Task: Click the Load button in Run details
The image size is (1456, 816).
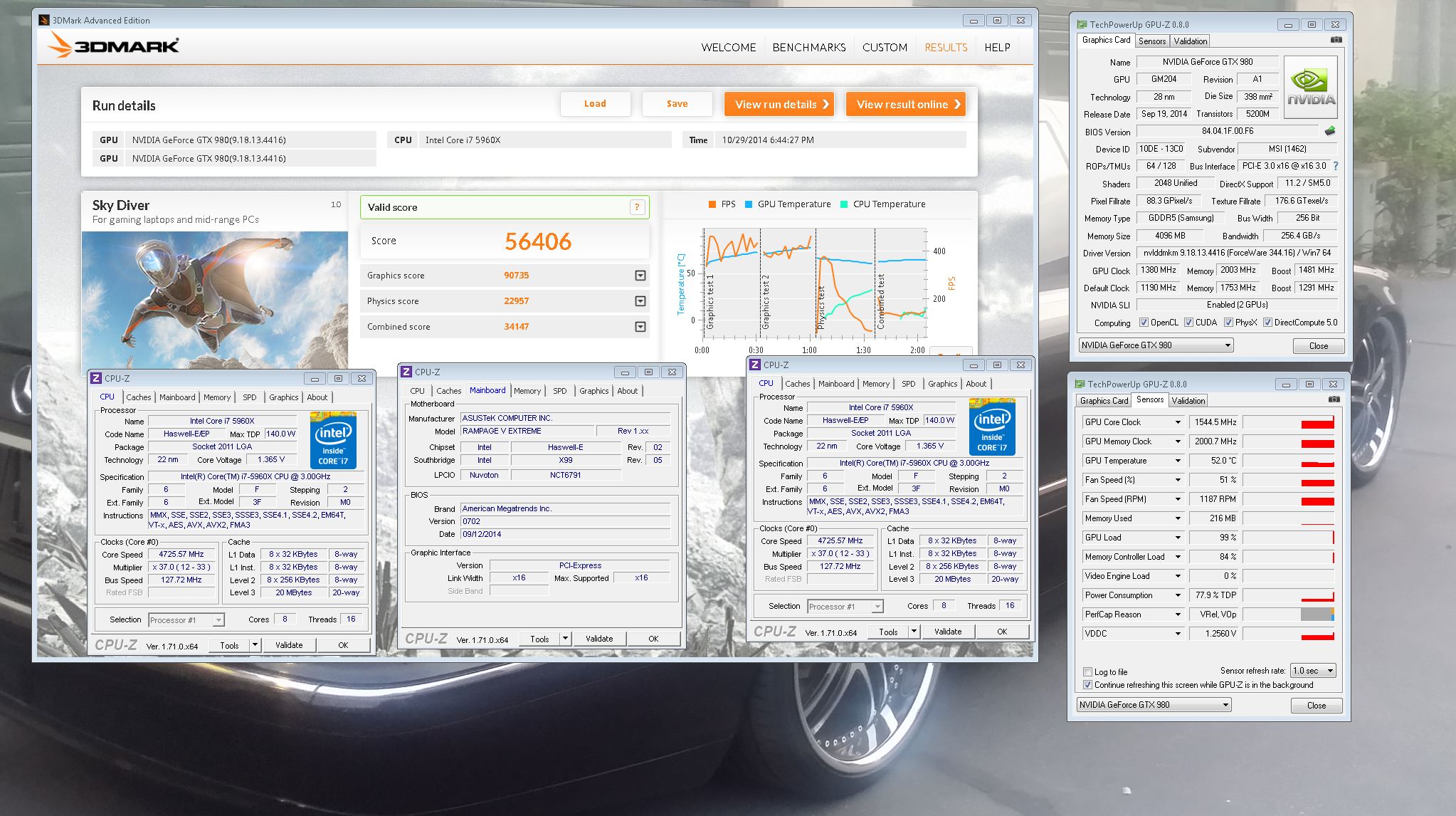Action: [x=595, y=104]
